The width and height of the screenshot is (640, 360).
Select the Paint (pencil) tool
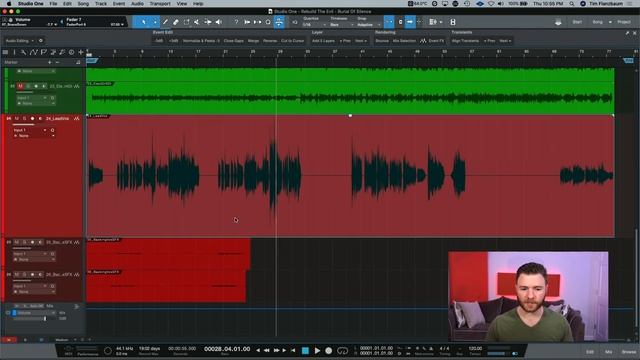click(165, 22)
